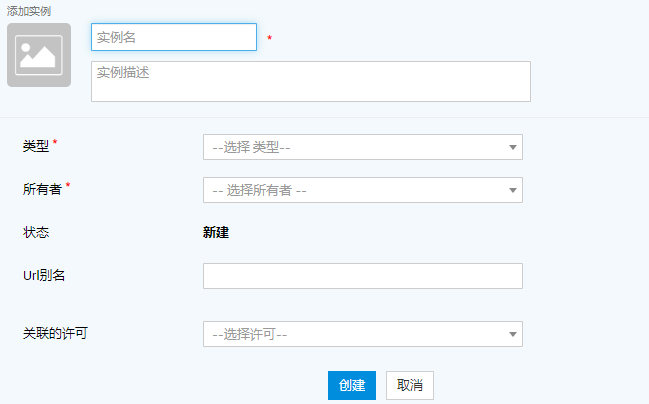The height and width of the screenshot is (404, 649).
Task: Click the 新建 status value
Action: point(216,232)
